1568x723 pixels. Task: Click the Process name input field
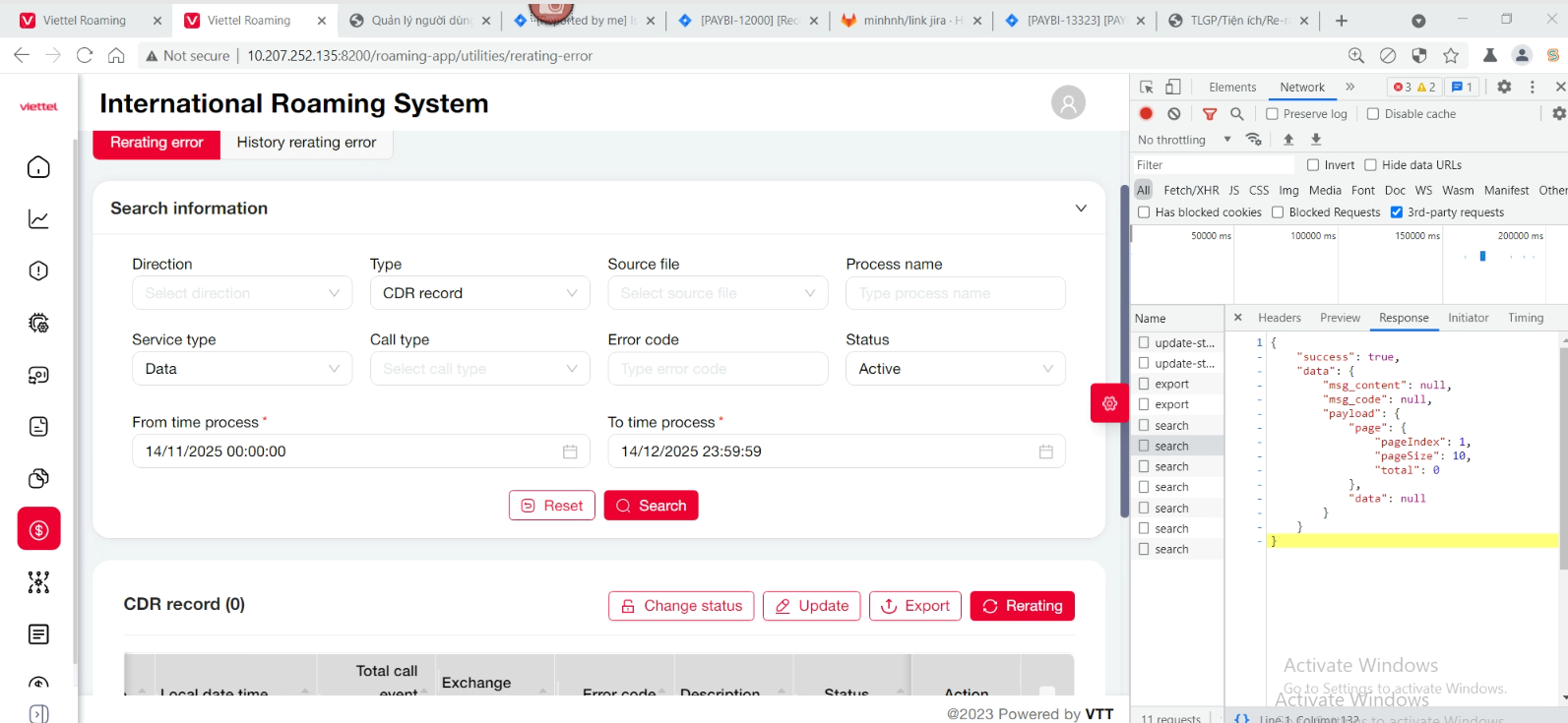click(x=955, y=293)
